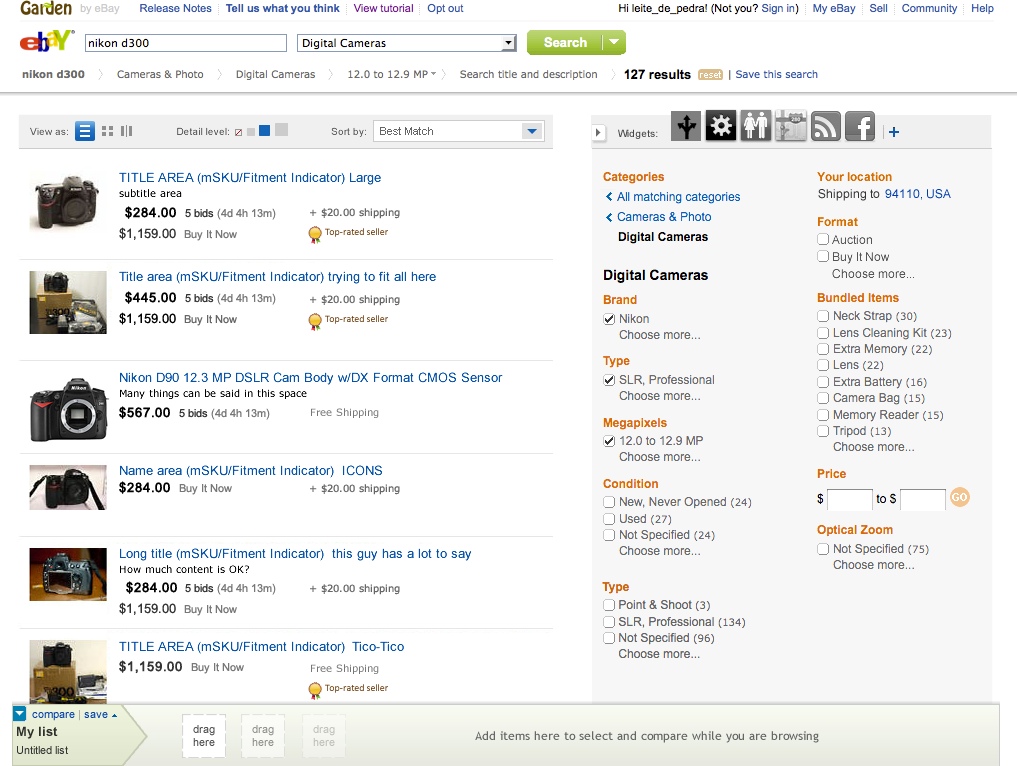
Task: Click the reset results button
Action: [x=710, y=75]
